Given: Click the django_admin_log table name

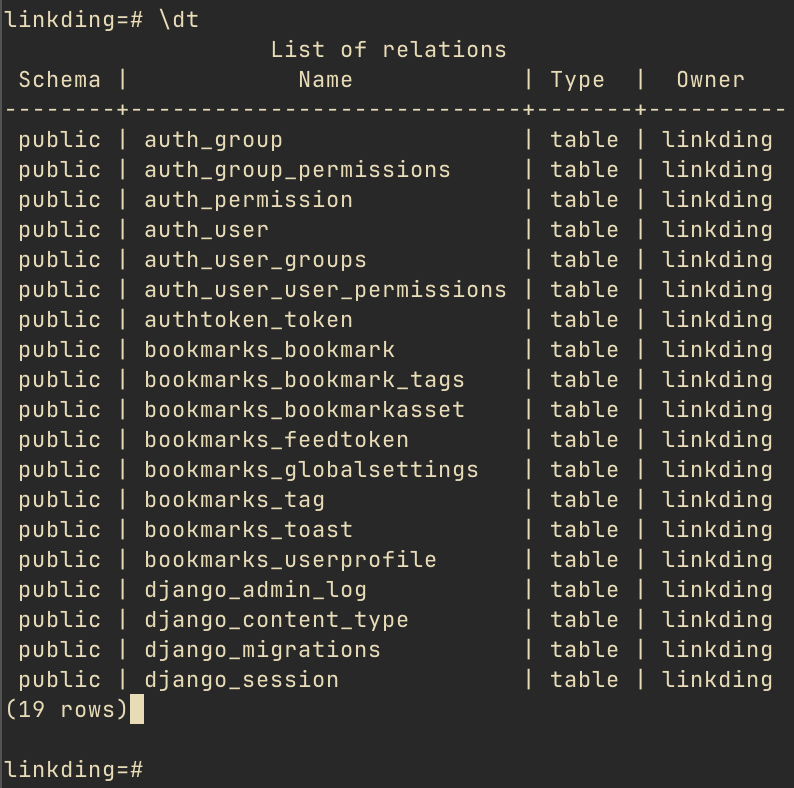Looking at the screenshot, I should (x=255, y=590).
